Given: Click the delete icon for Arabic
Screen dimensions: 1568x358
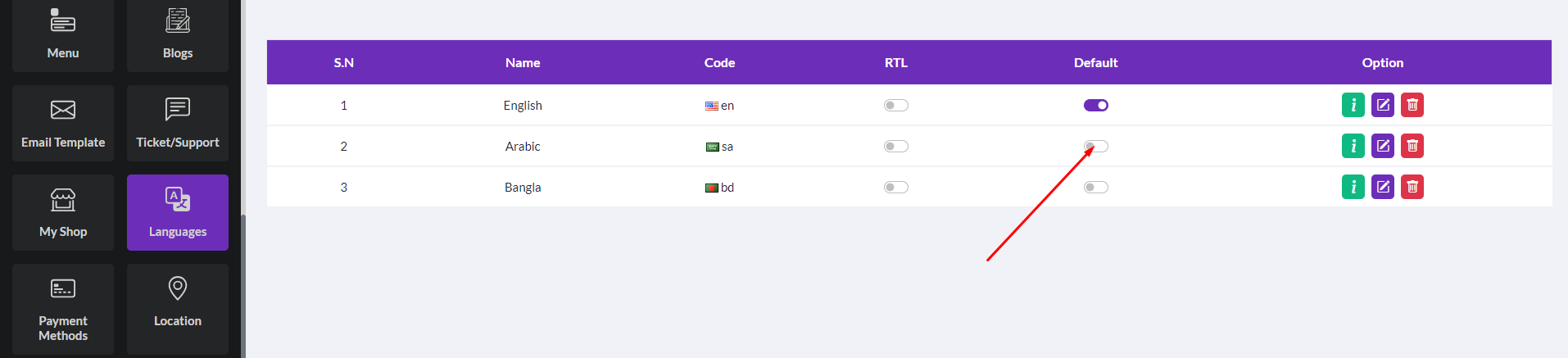Looking at the screenshot, I should [1412, 146].
